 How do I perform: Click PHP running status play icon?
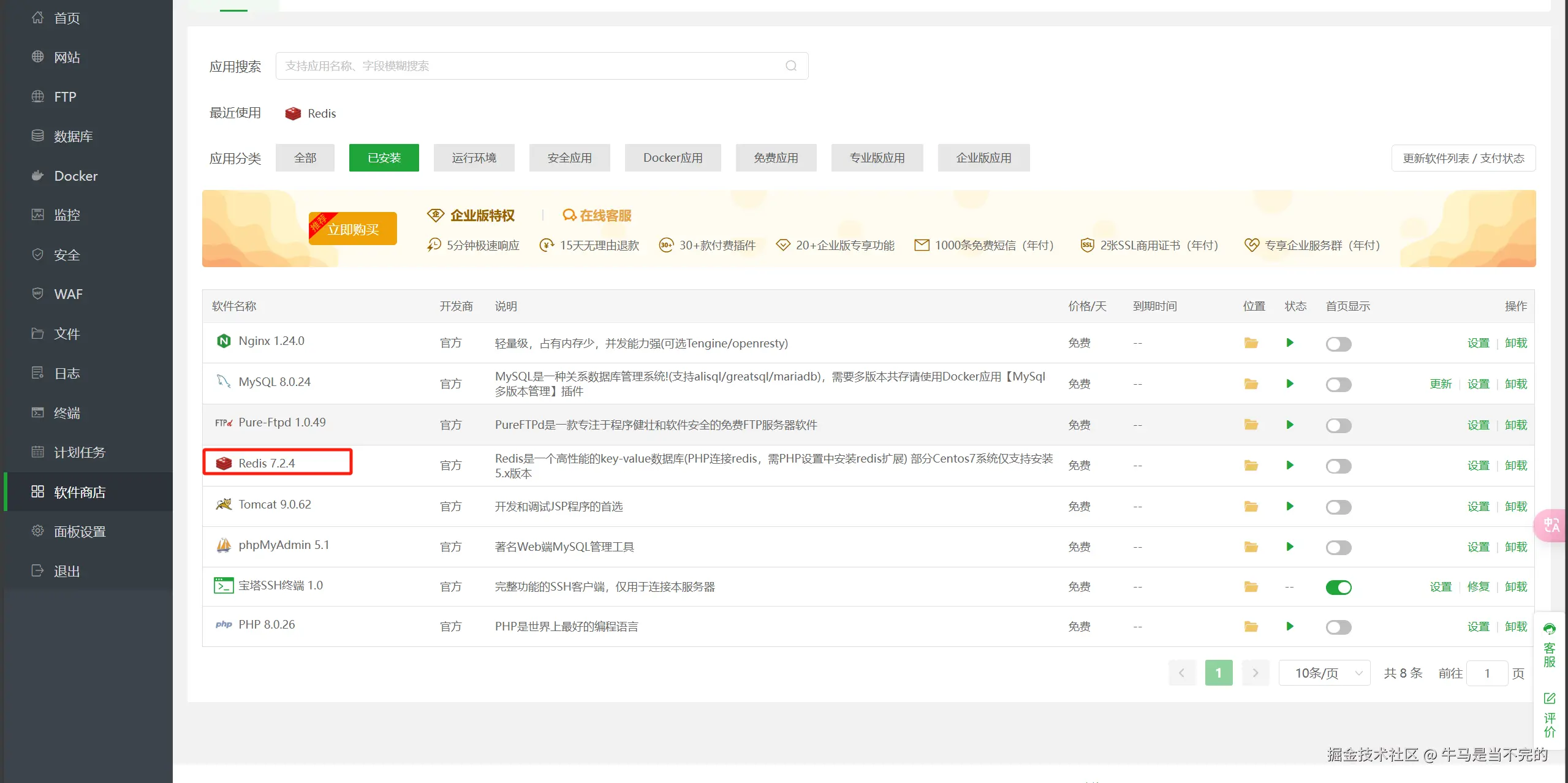(1290, 627)
